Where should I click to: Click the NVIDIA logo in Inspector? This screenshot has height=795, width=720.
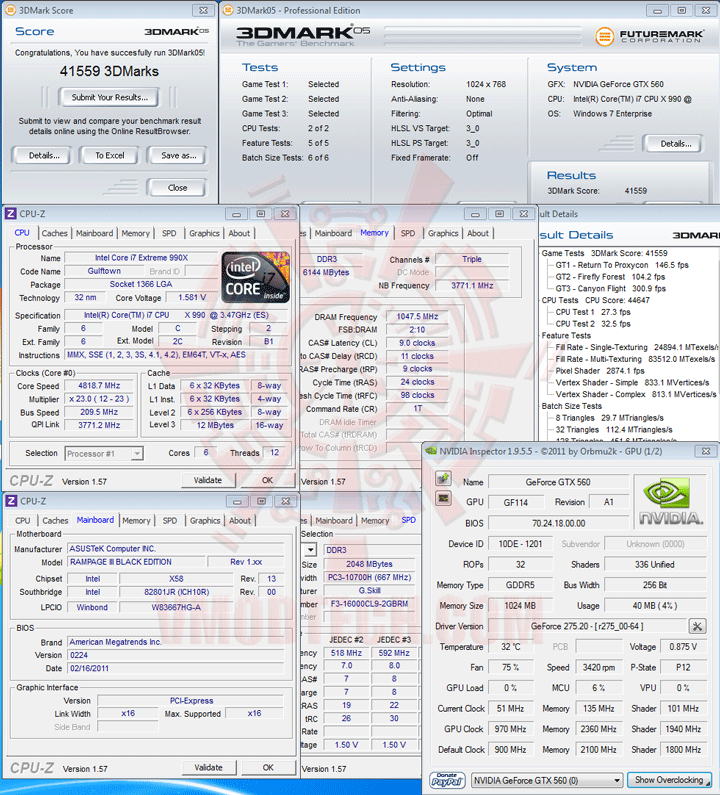670,502
